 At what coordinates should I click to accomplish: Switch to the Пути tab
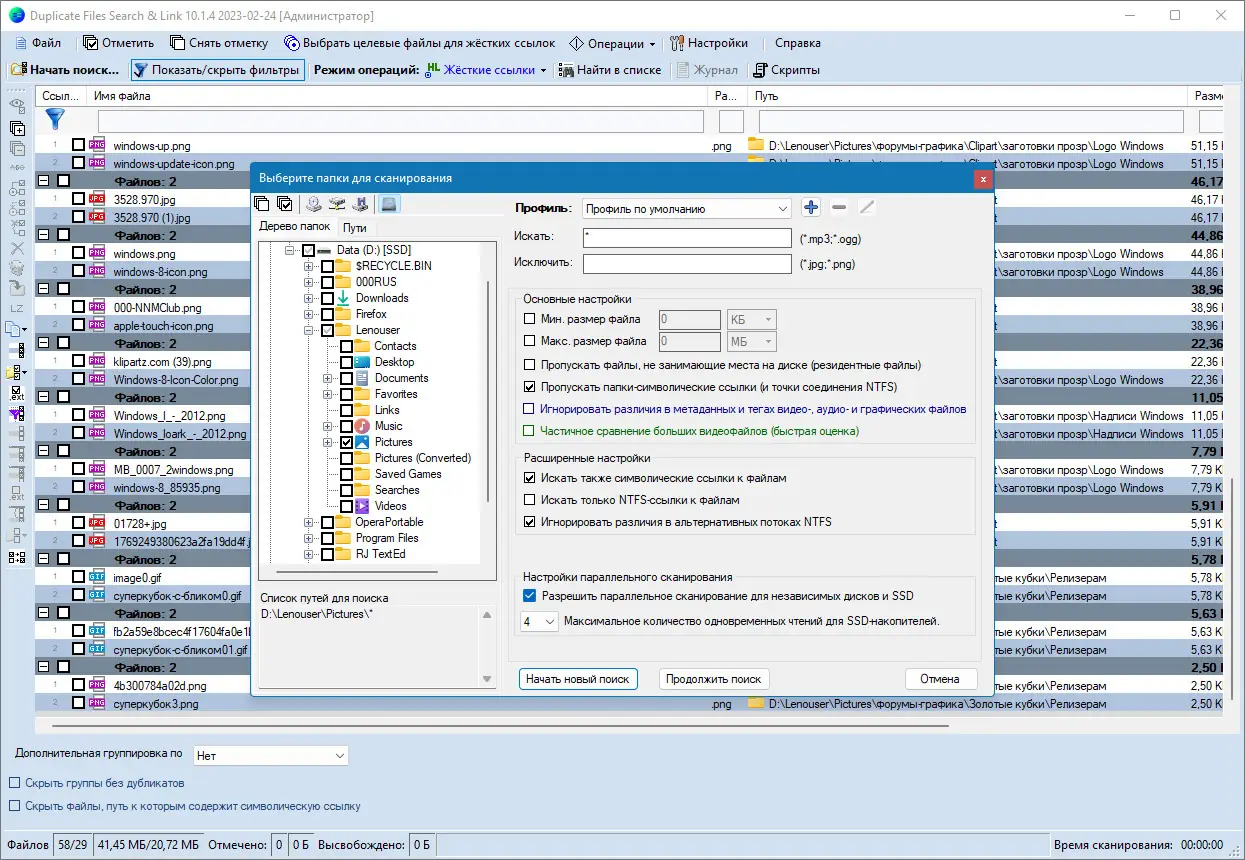click(x=354, y=228)
